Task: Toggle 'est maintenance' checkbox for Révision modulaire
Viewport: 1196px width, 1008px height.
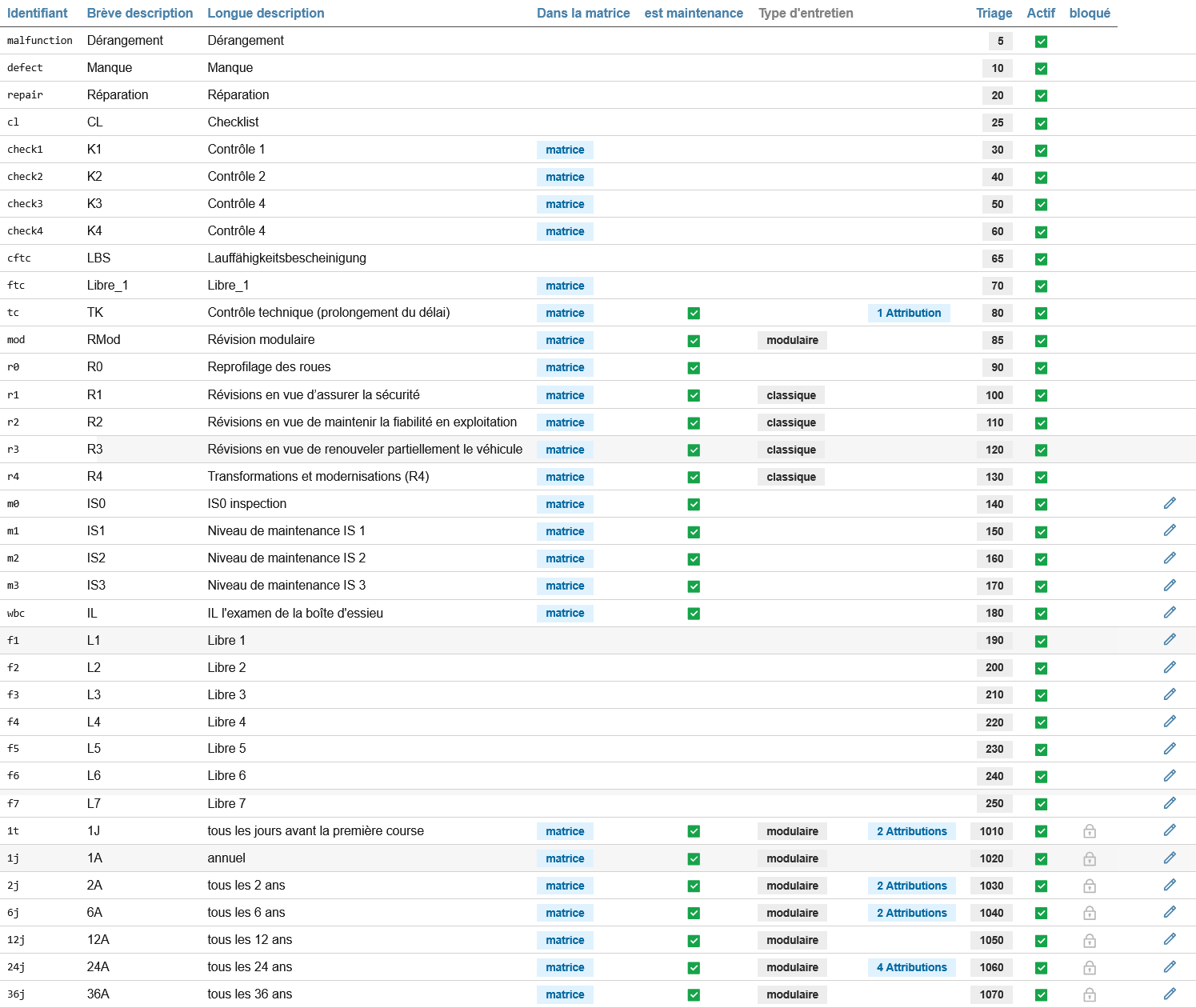Action: 694,341
